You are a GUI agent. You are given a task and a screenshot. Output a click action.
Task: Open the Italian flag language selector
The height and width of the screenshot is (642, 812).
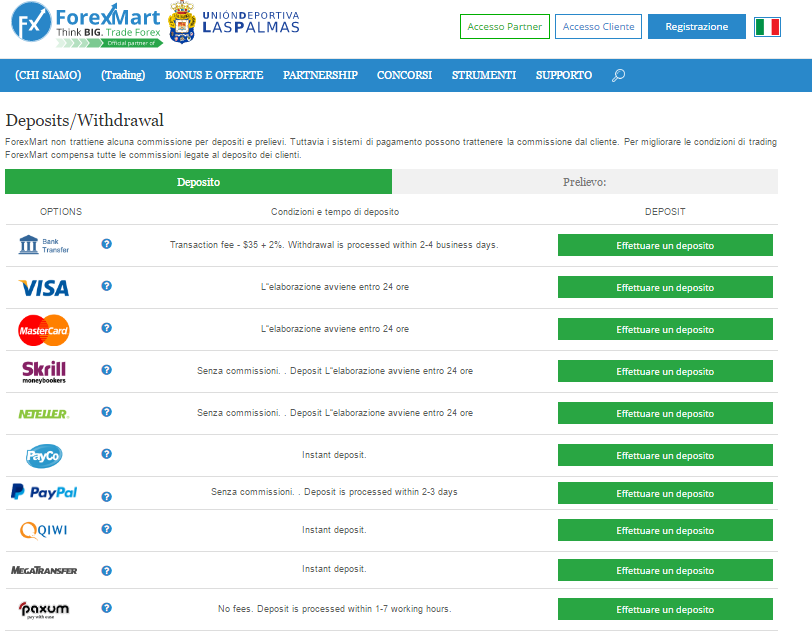coord(767,27)
